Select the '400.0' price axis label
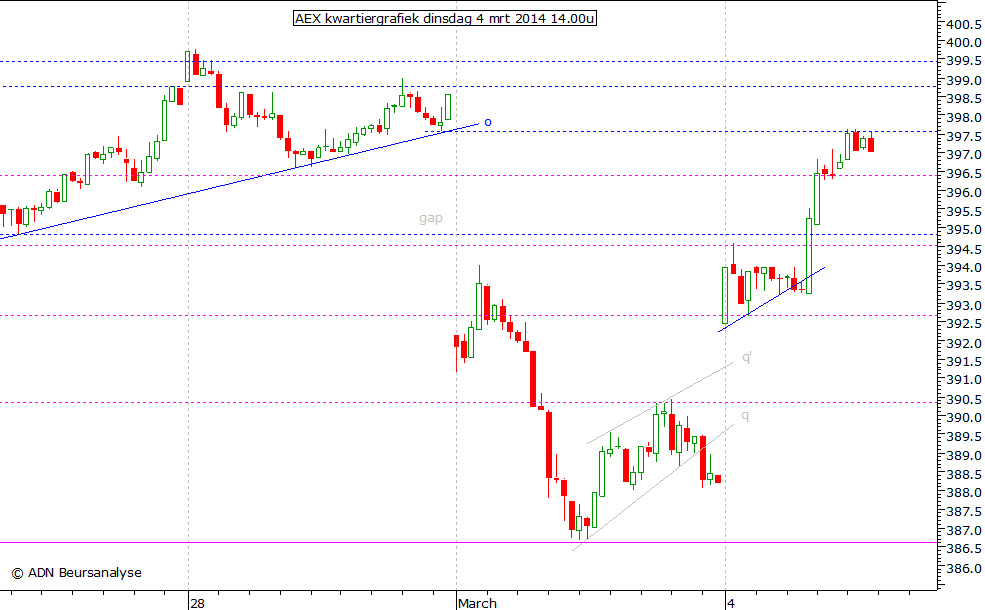This screenshot has height=610, width=985. tap(964, 43)
